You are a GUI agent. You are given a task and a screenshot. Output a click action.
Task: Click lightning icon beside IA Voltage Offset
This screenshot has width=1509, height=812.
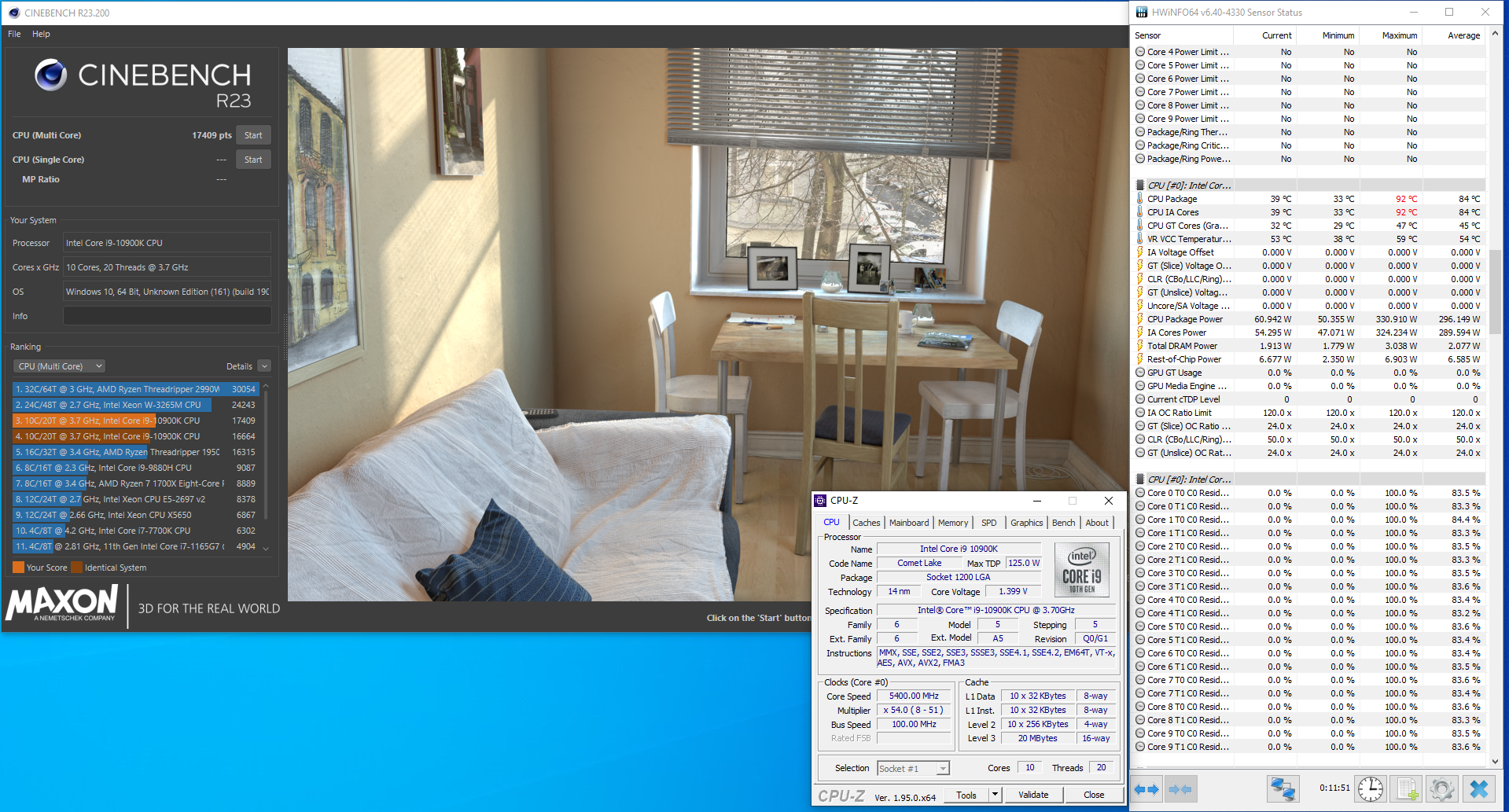[x=1139, y=252]
